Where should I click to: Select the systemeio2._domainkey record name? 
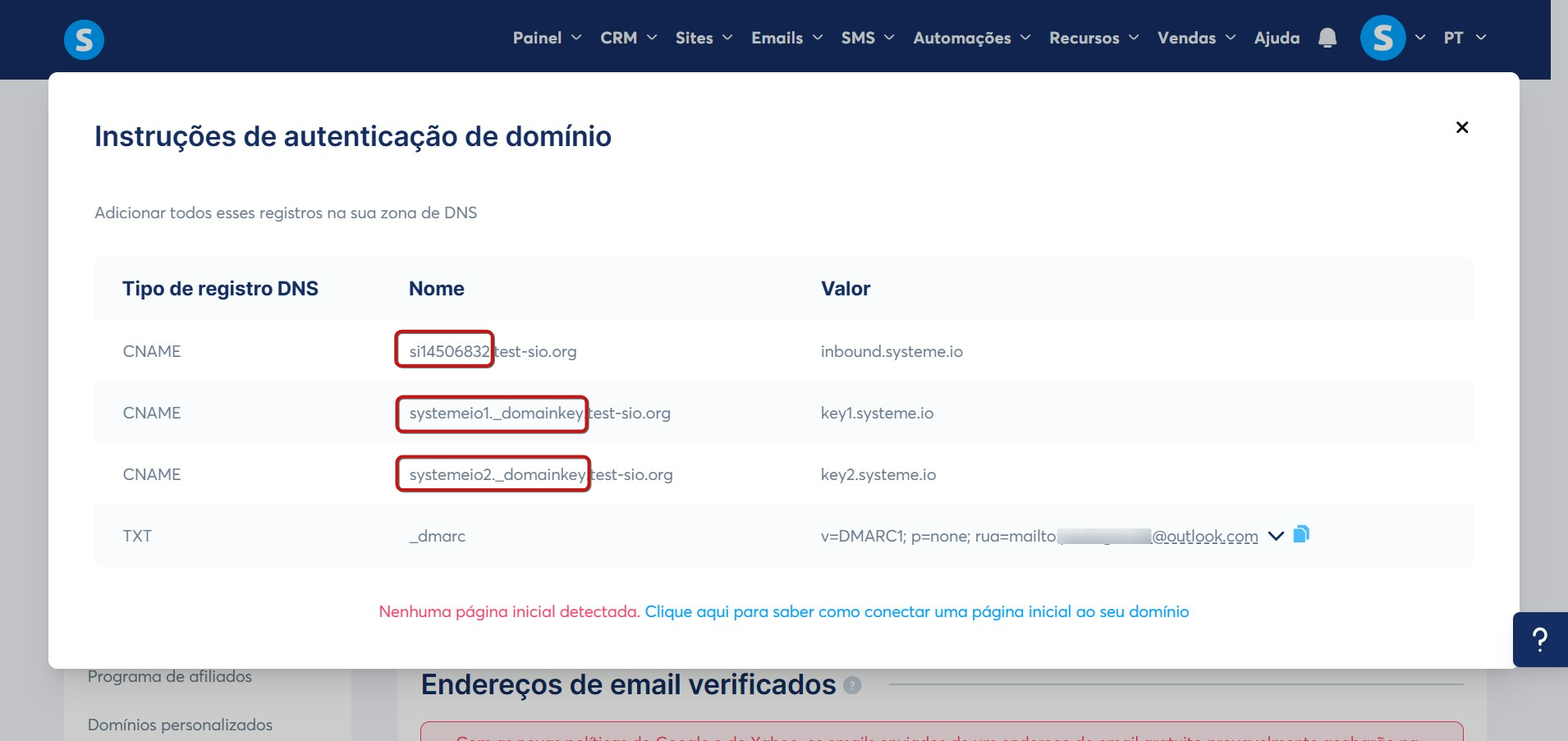click(541, 474)
